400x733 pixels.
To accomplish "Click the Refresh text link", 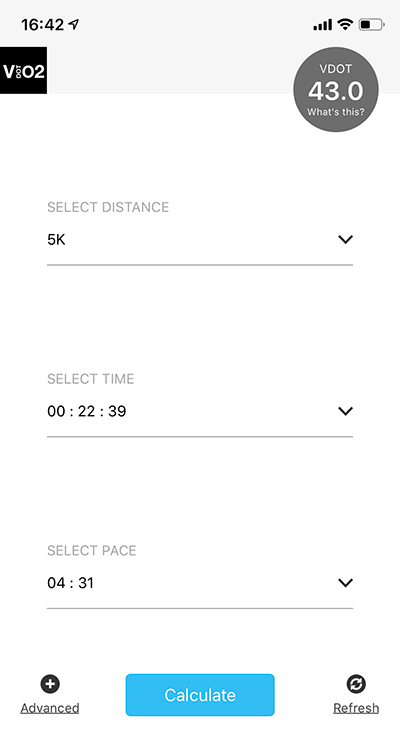I will pyautogui.click(x=356, y=708).
